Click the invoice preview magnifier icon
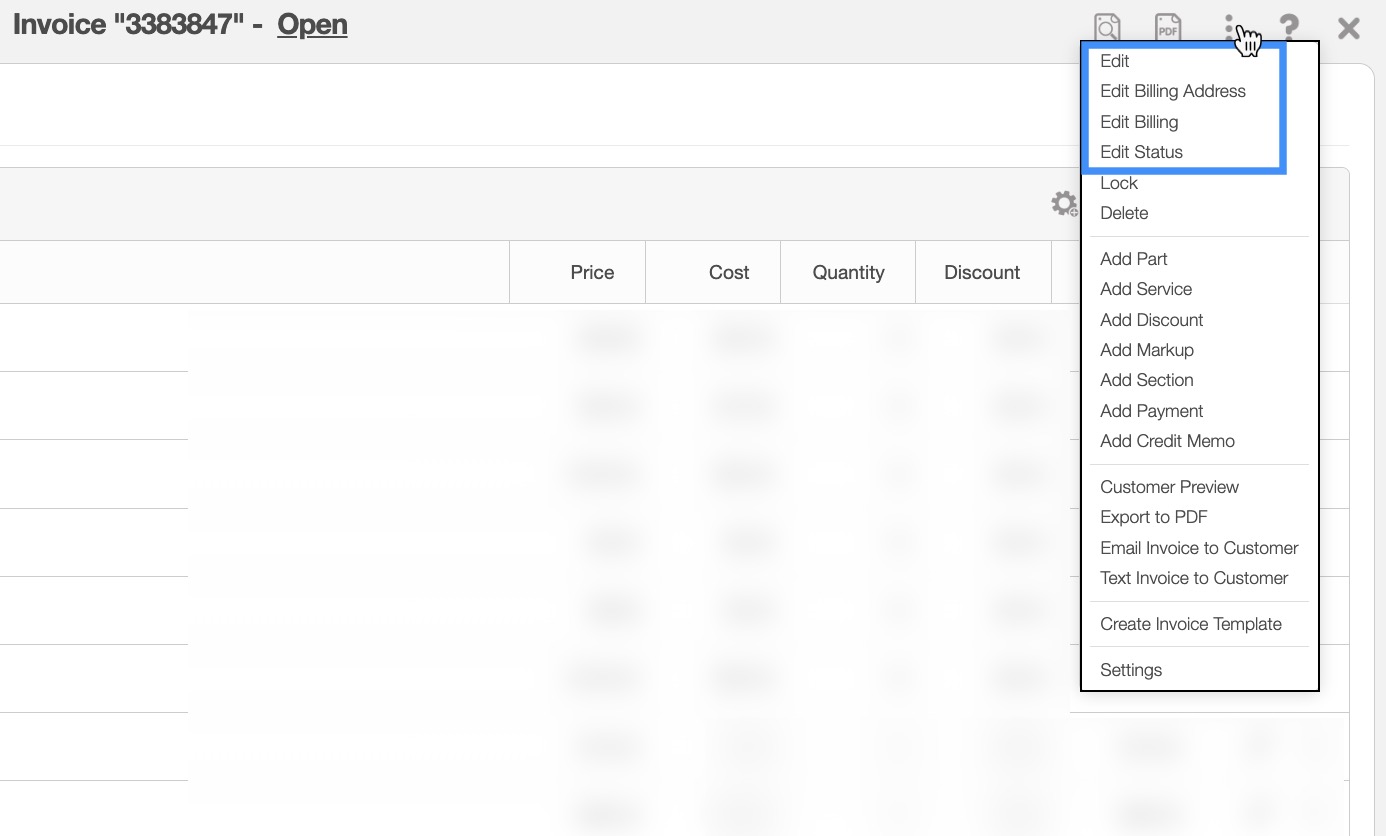 [1107, 27]
